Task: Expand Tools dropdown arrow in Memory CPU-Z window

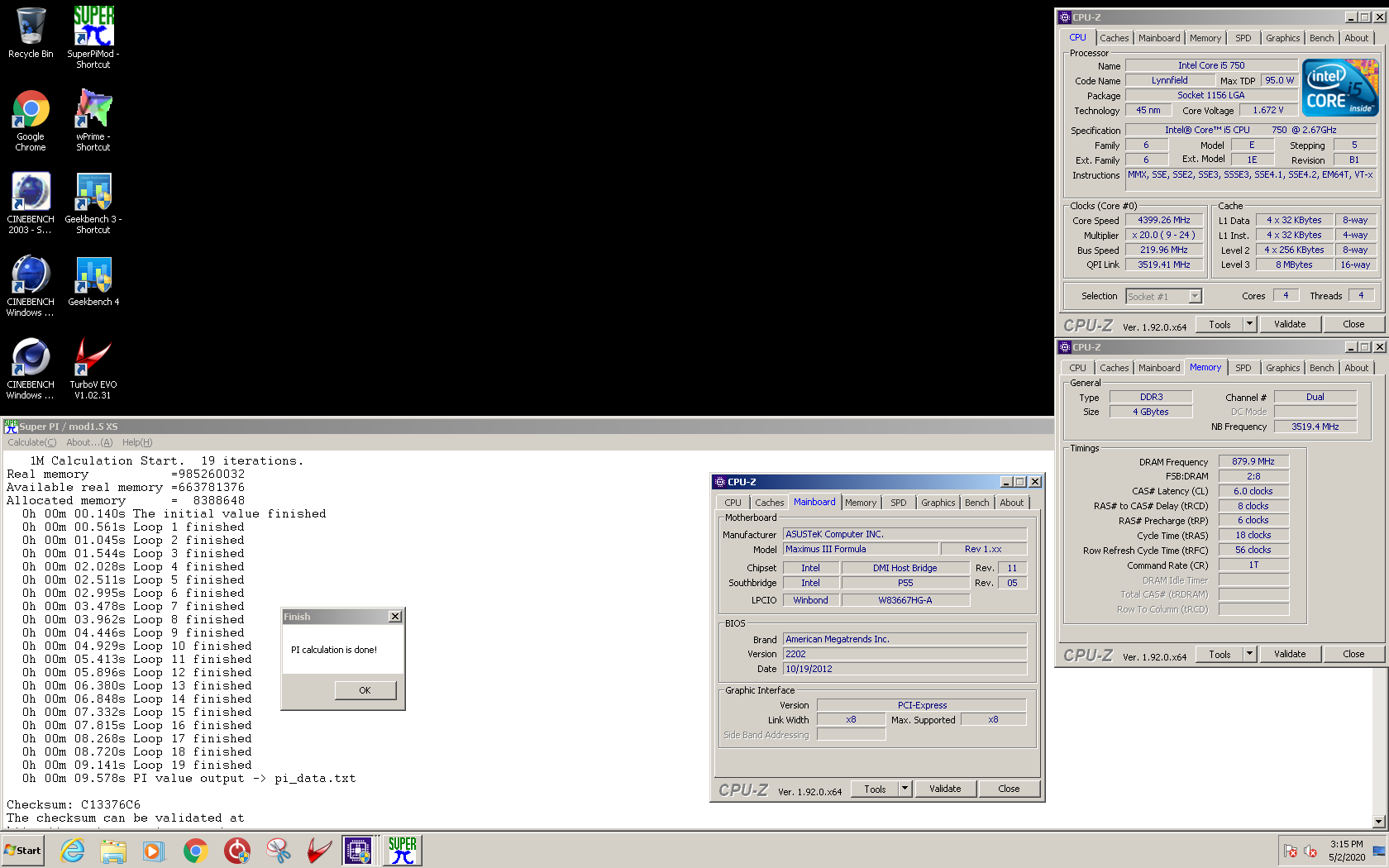Action: pyautogui.click(x=1249, y=654)
